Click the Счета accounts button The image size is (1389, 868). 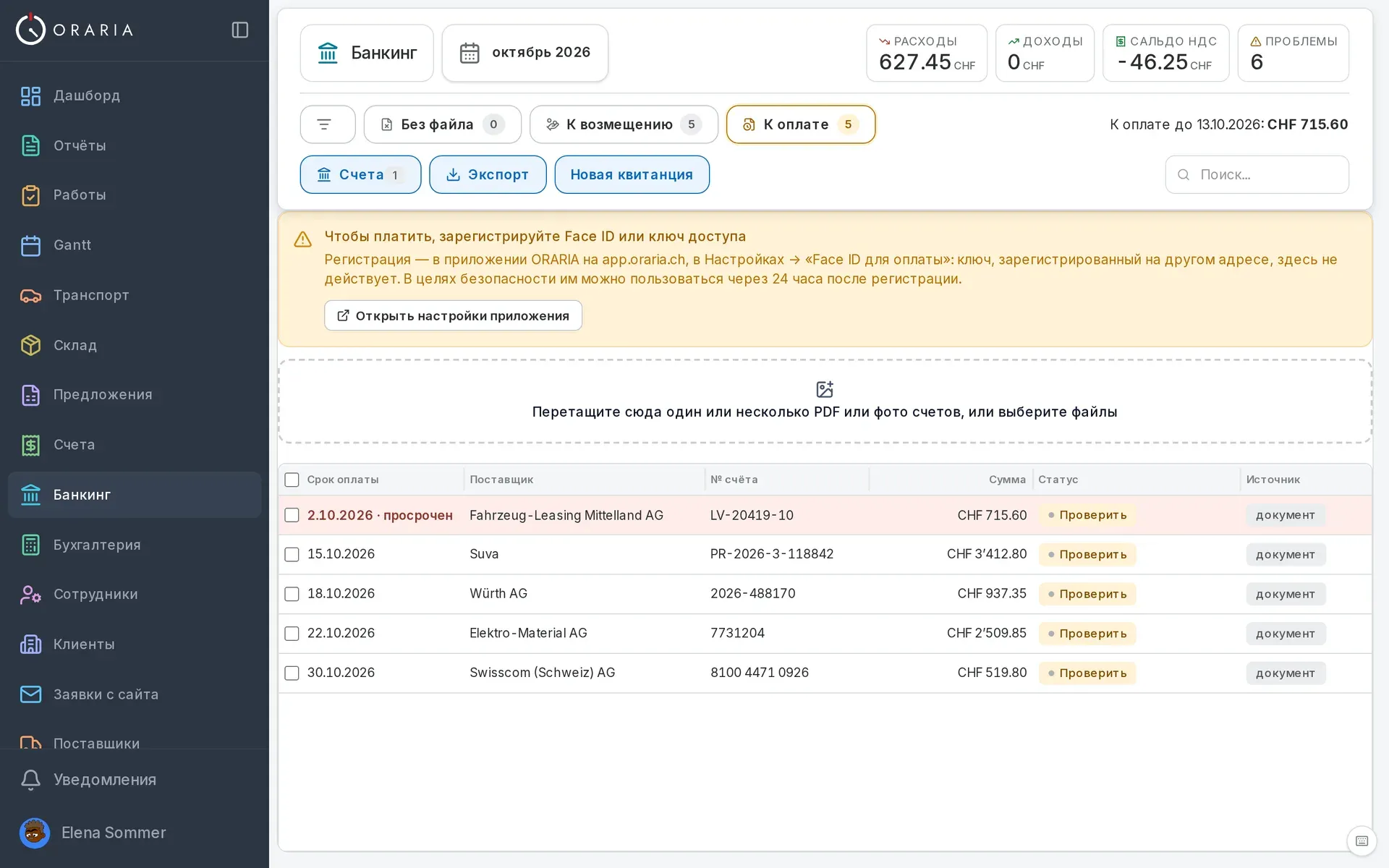point(360,174)
